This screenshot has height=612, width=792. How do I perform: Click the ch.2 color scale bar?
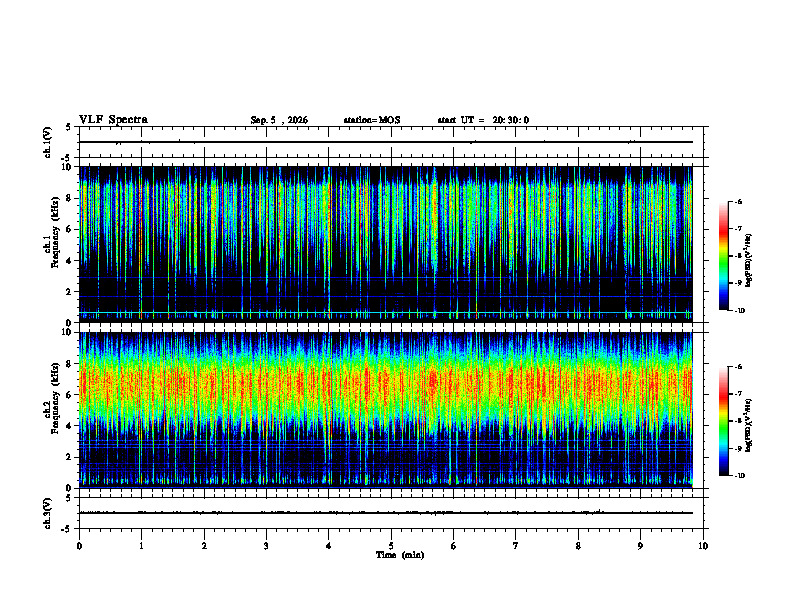(x=723, y=421)
